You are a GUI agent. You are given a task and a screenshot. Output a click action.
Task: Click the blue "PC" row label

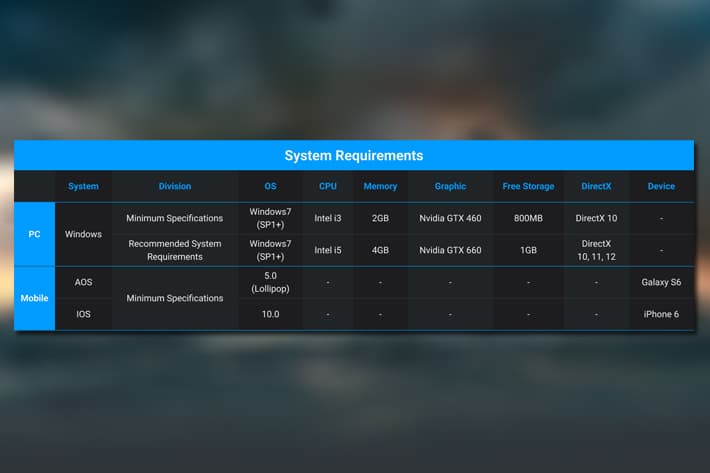click(x=34, y=234)
